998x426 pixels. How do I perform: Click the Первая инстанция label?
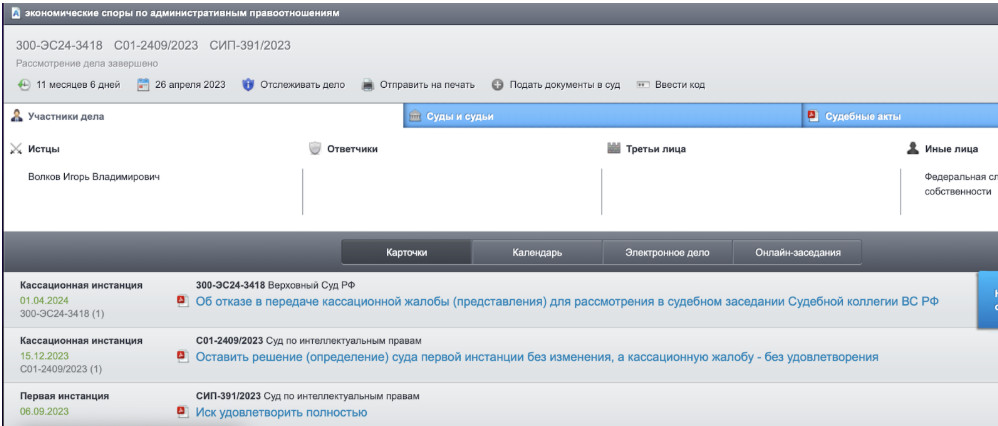click(64, 396)
